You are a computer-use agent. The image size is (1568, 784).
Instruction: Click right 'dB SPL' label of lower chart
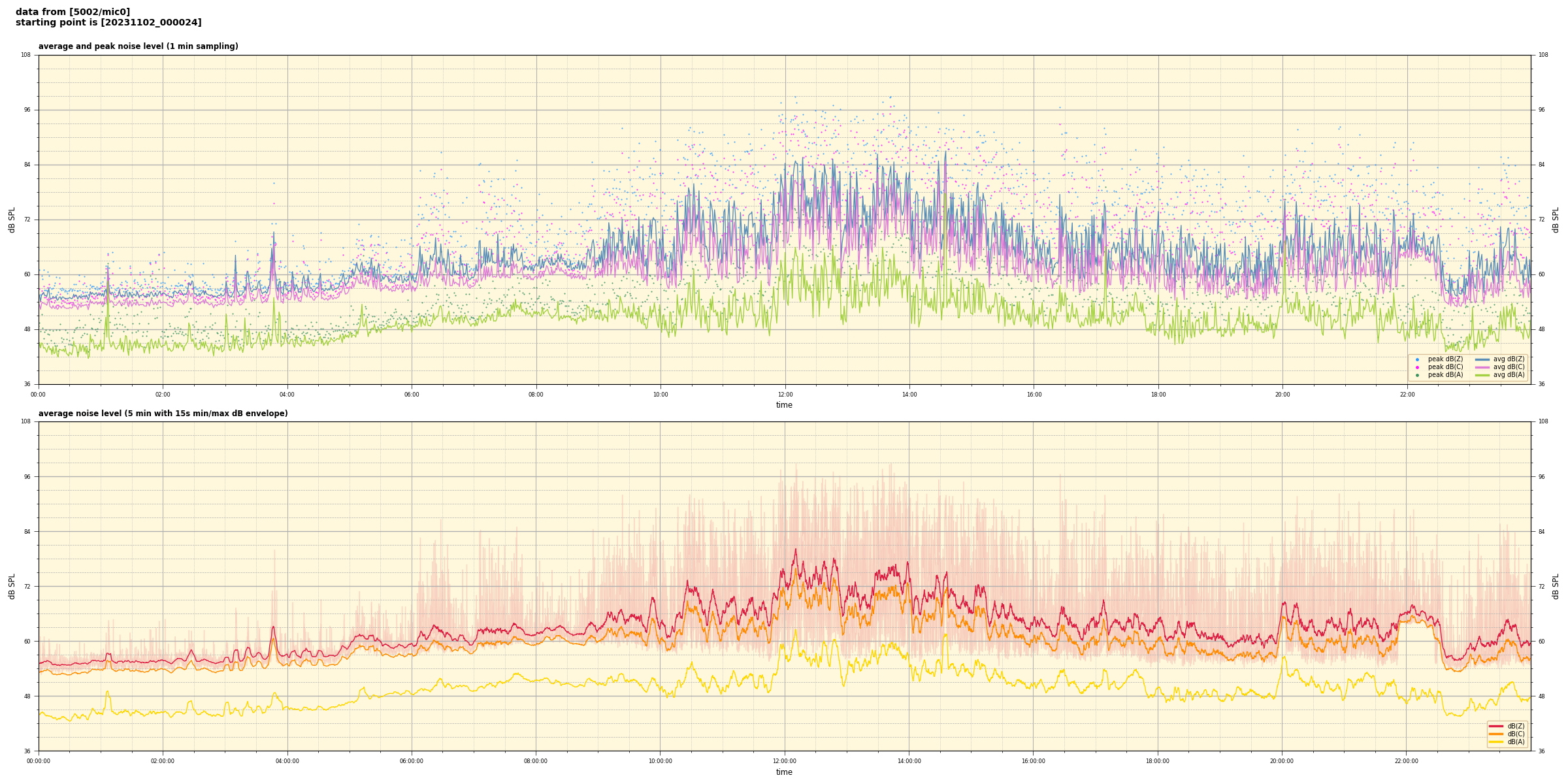tap(1556, 586)
